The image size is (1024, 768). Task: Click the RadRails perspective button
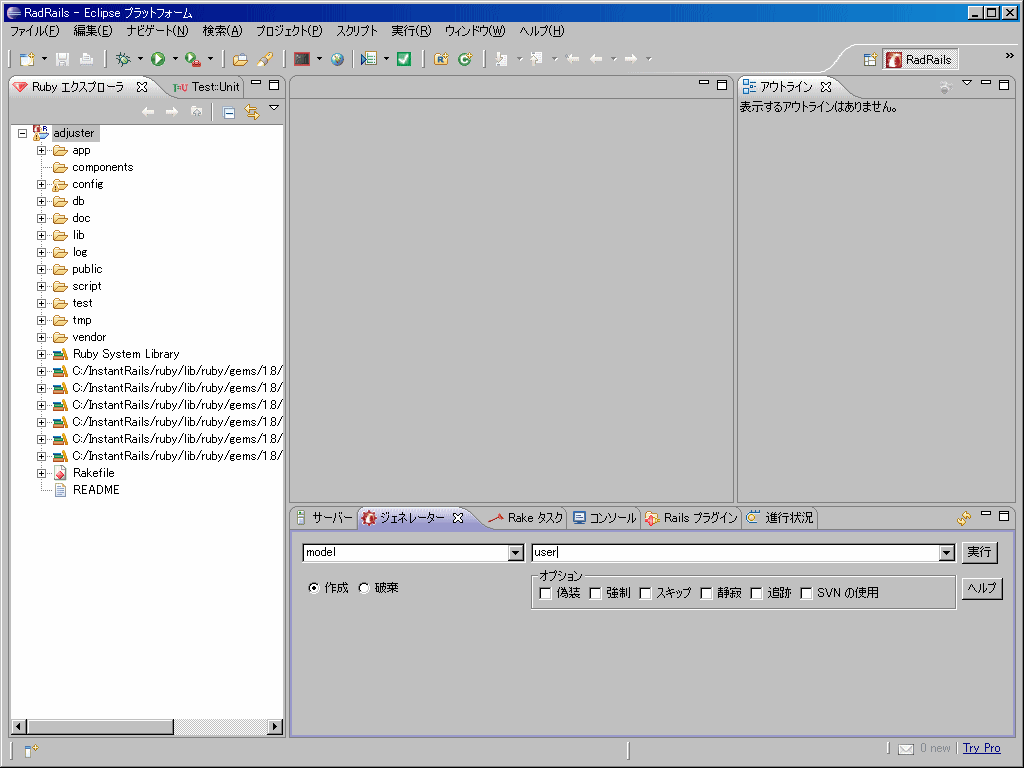[x=920, y=59]
